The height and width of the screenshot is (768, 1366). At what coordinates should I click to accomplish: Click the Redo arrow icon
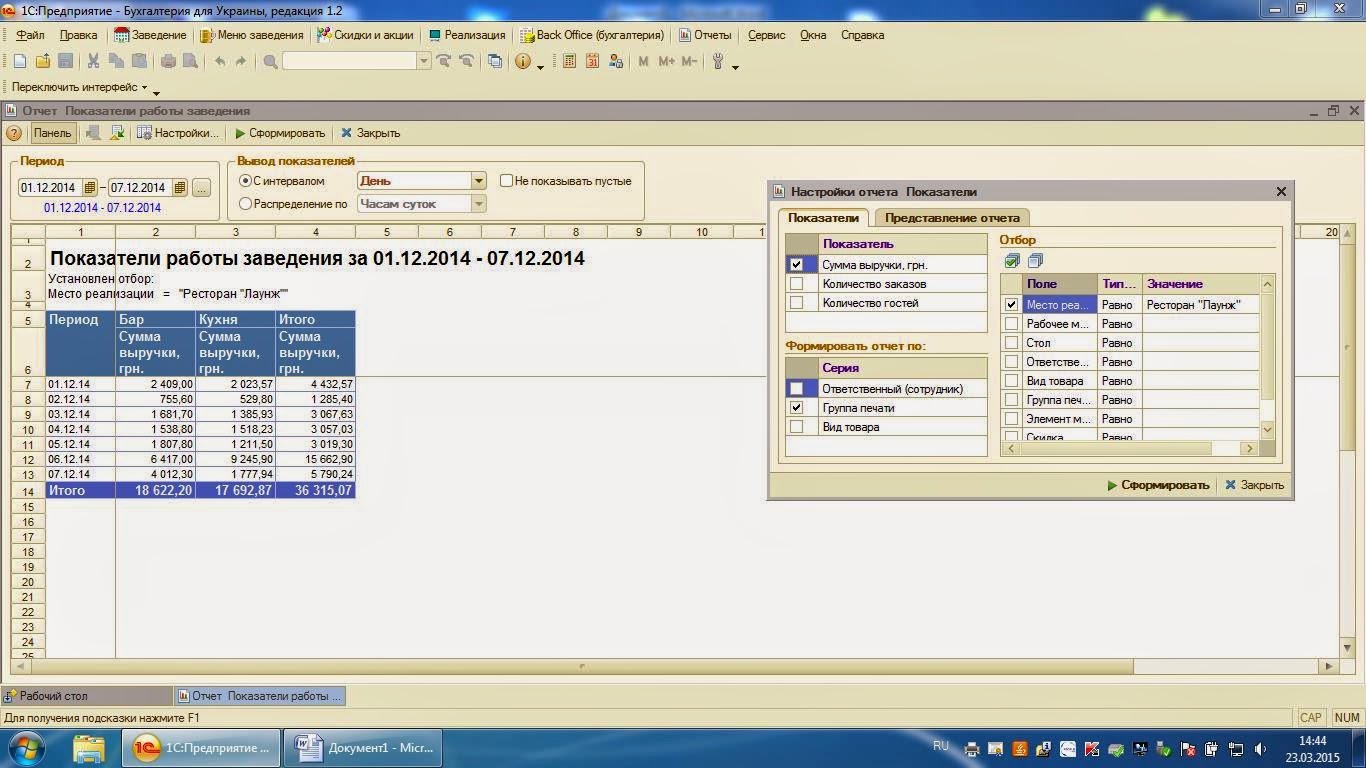coord(240,61)
